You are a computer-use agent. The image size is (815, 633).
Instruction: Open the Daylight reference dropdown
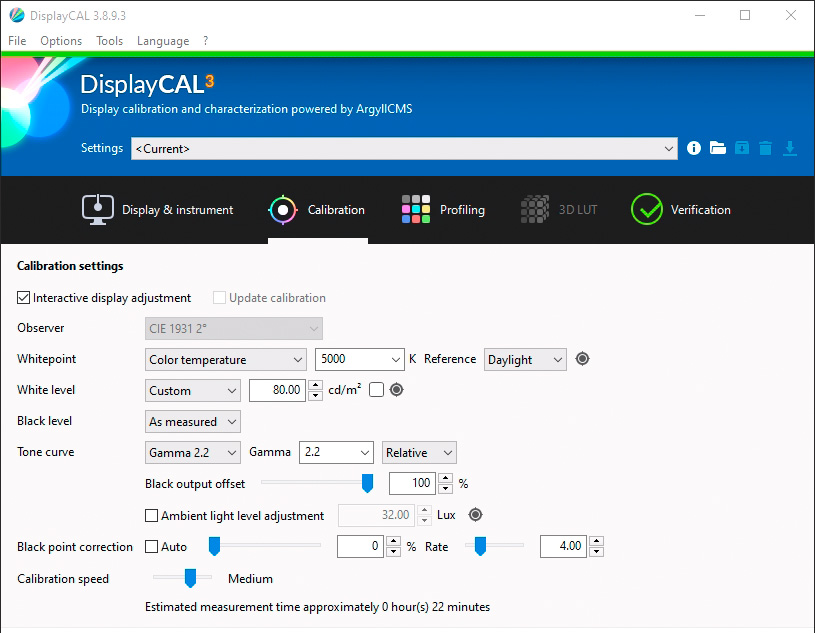tap(525, 360)
